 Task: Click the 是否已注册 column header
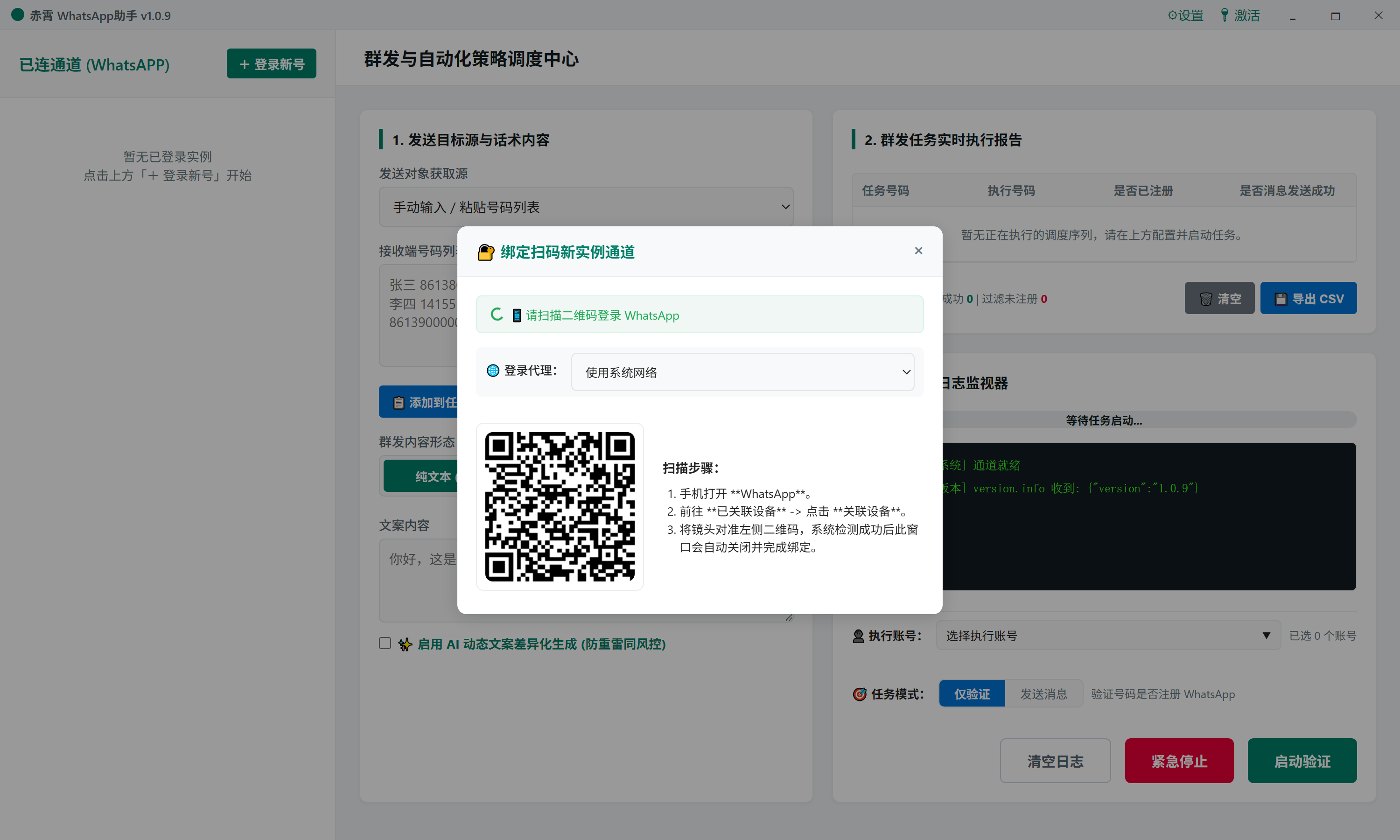(1143, 191)
